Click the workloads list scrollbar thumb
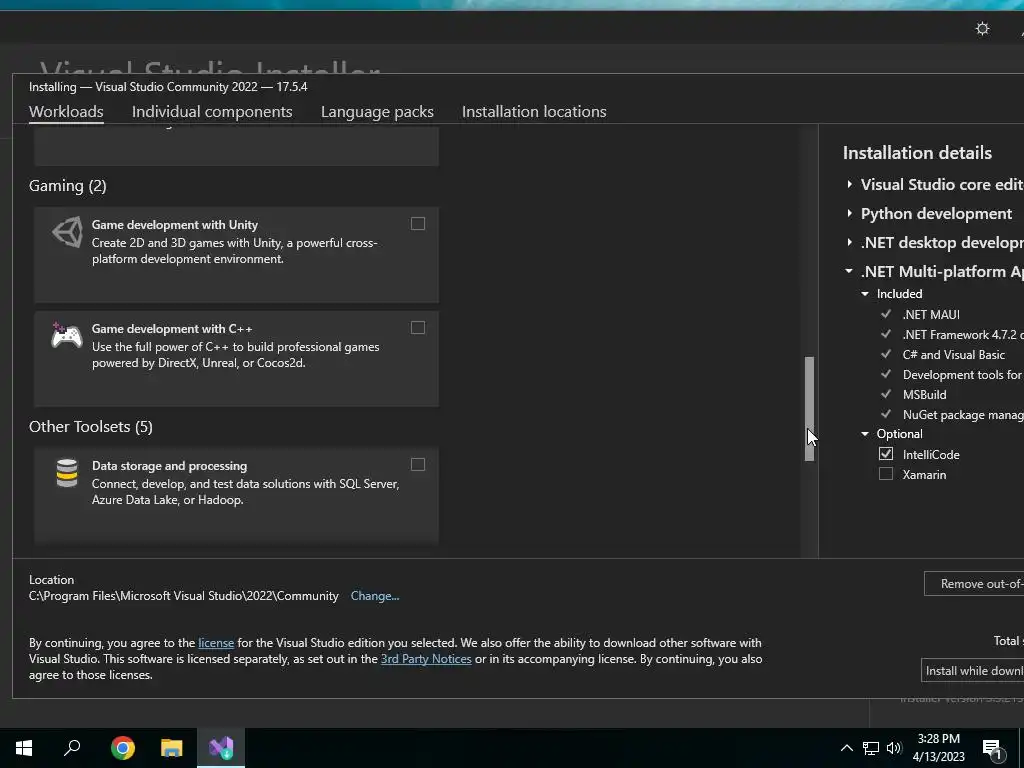Image resolution: width=1024 pixels, height=768 pixels. 810,409
